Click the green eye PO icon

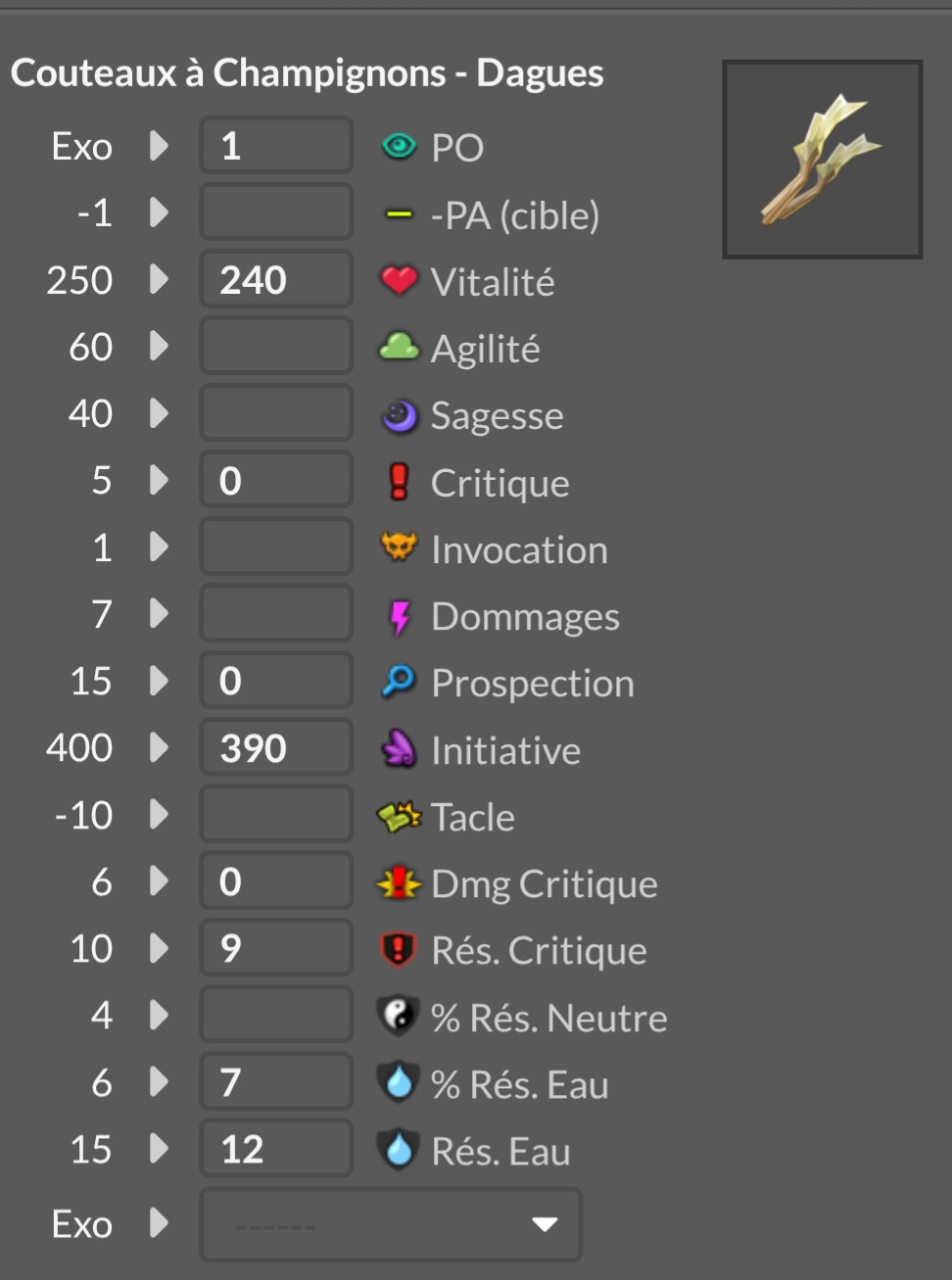pyautogui.click(x=399, y=146)
